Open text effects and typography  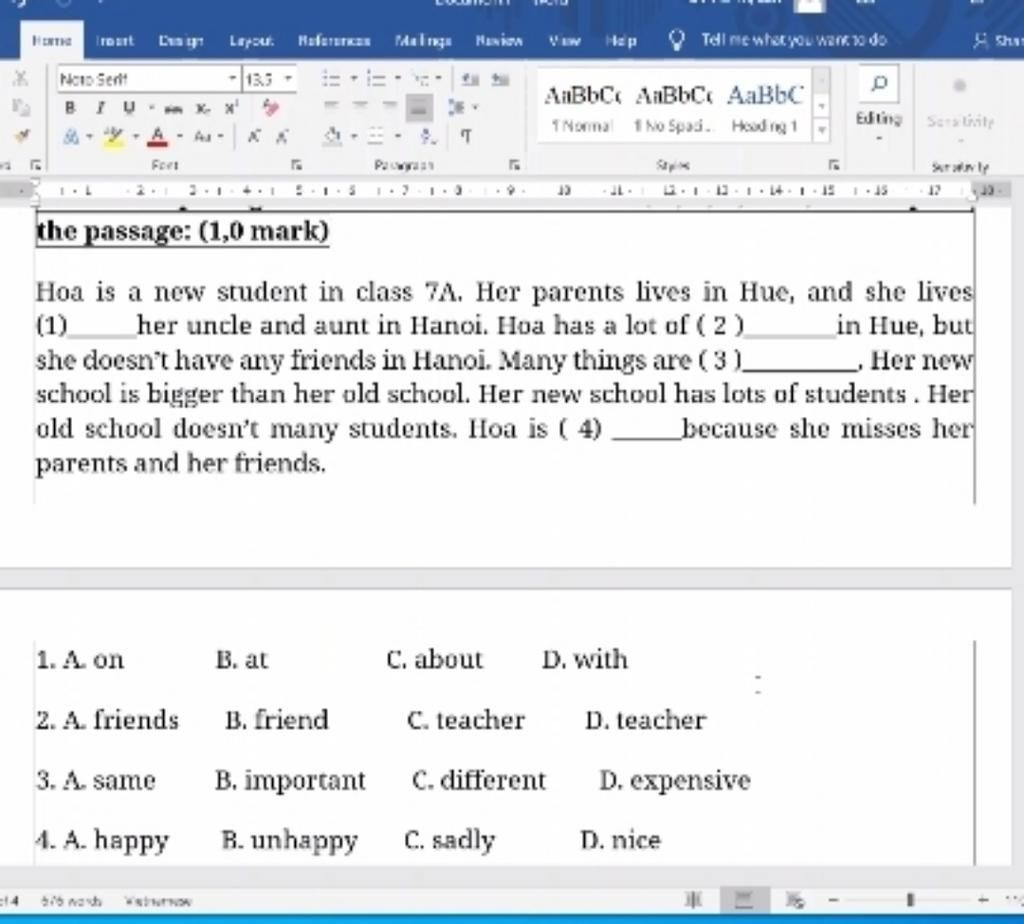[72, 137]
